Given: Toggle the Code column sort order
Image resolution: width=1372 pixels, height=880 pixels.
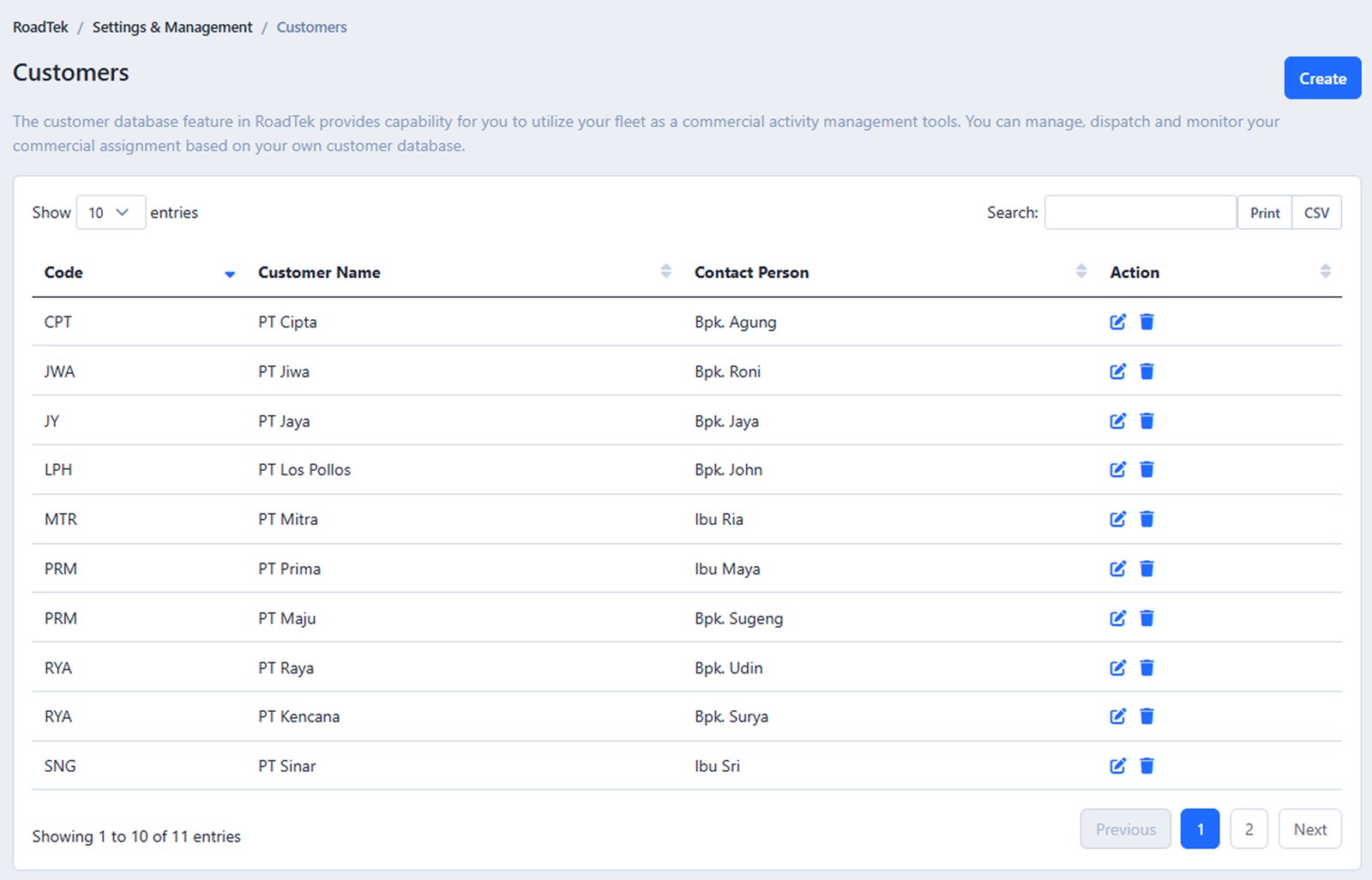Looking at the screenshot, I should 229,274.
